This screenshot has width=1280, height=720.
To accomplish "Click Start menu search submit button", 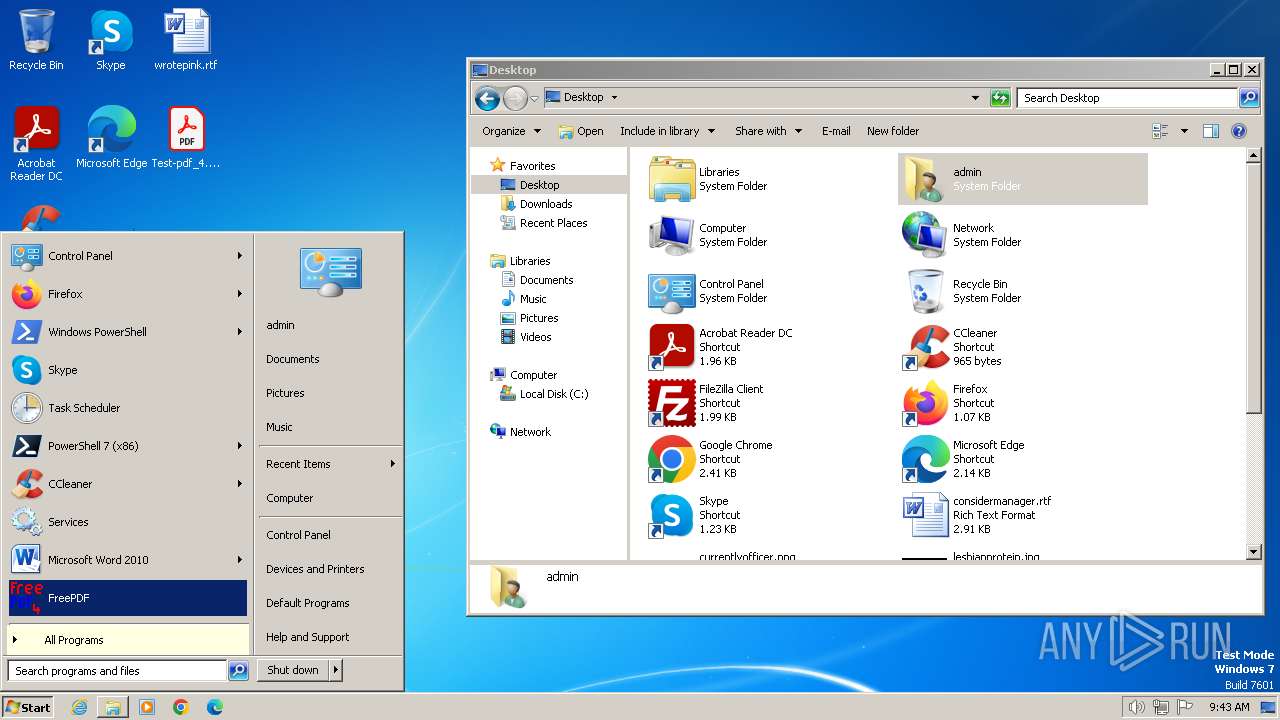I will (238, 671).
